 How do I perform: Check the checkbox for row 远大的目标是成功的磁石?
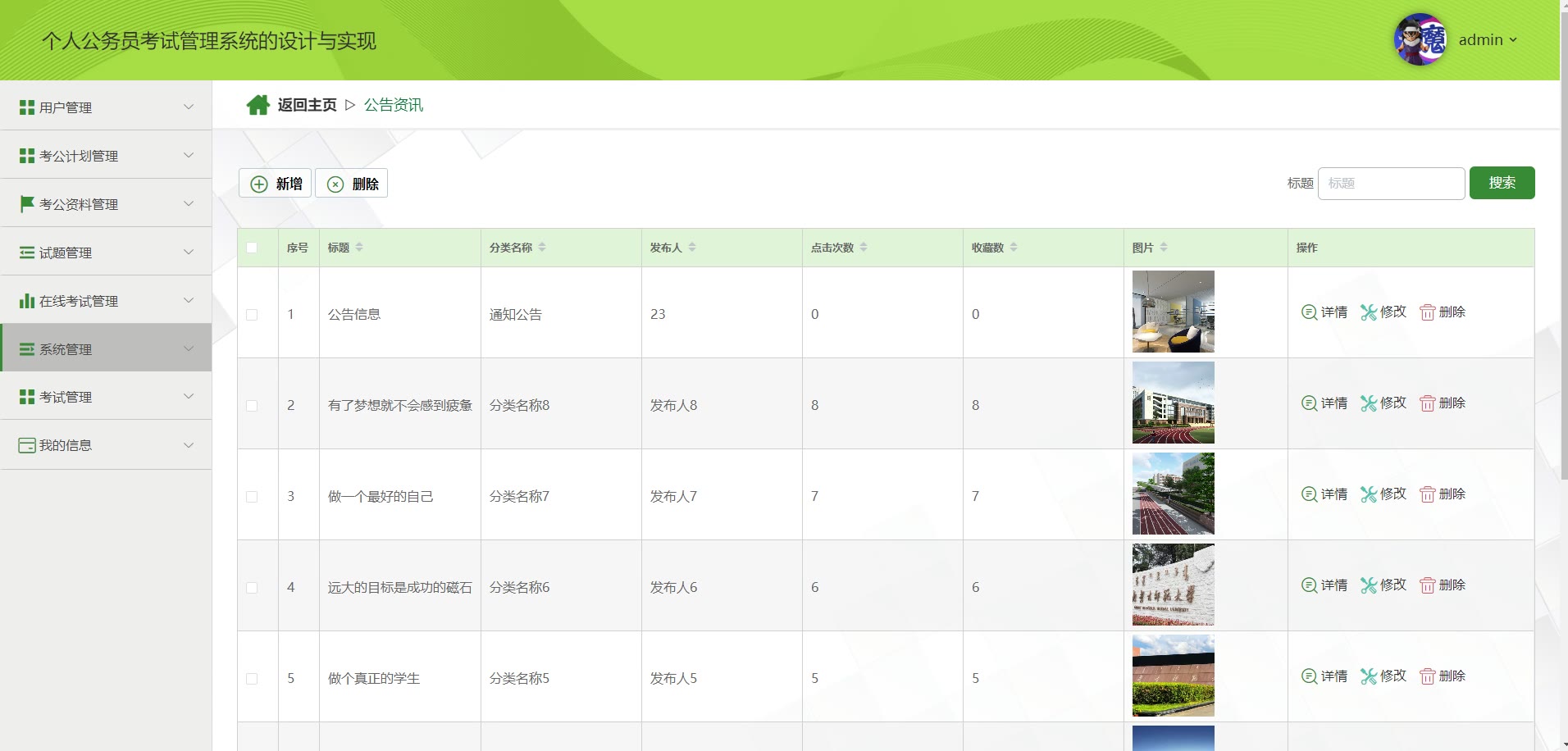252,588
